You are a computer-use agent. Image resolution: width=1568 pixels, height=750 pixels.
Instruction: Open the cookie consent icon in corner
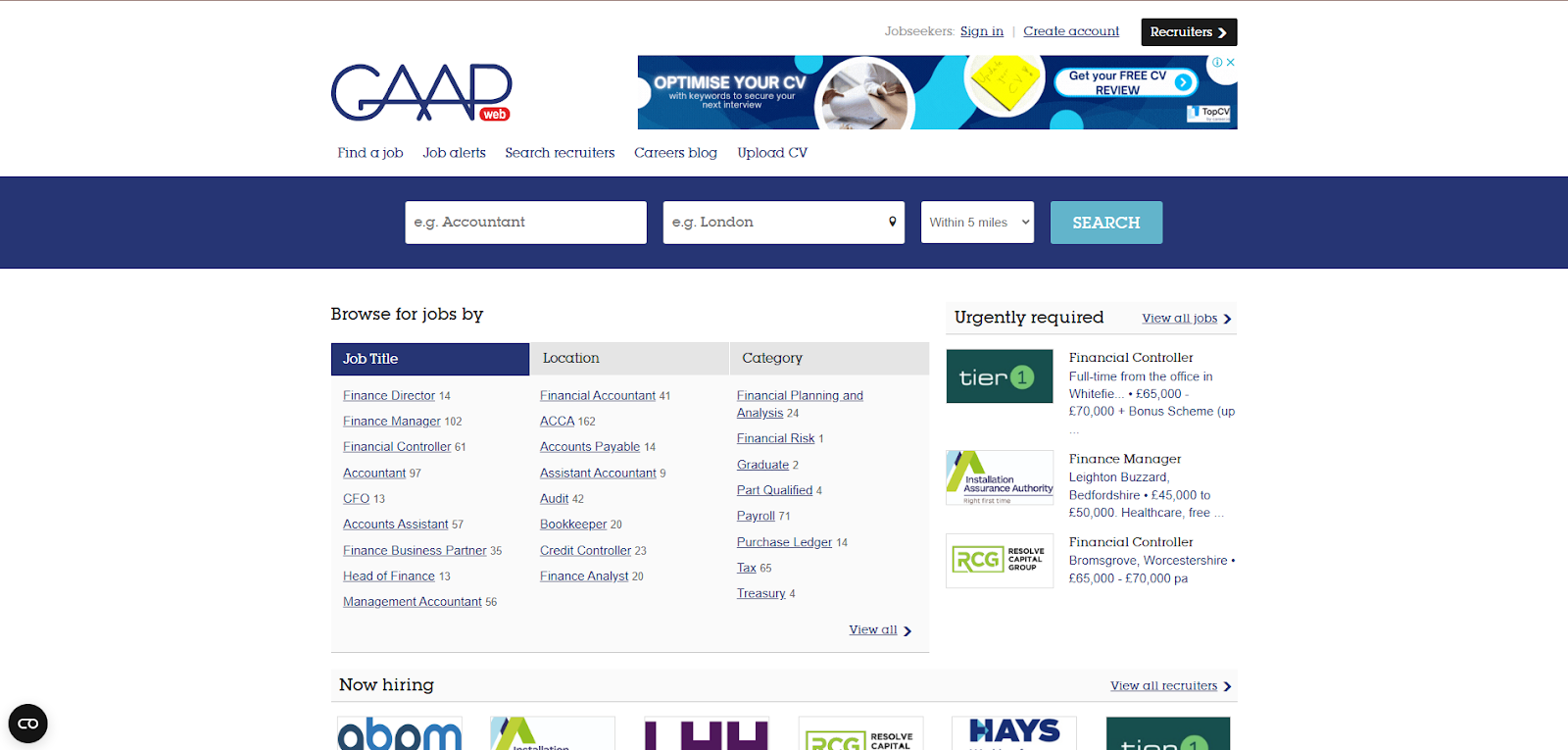tap(28, 724)
